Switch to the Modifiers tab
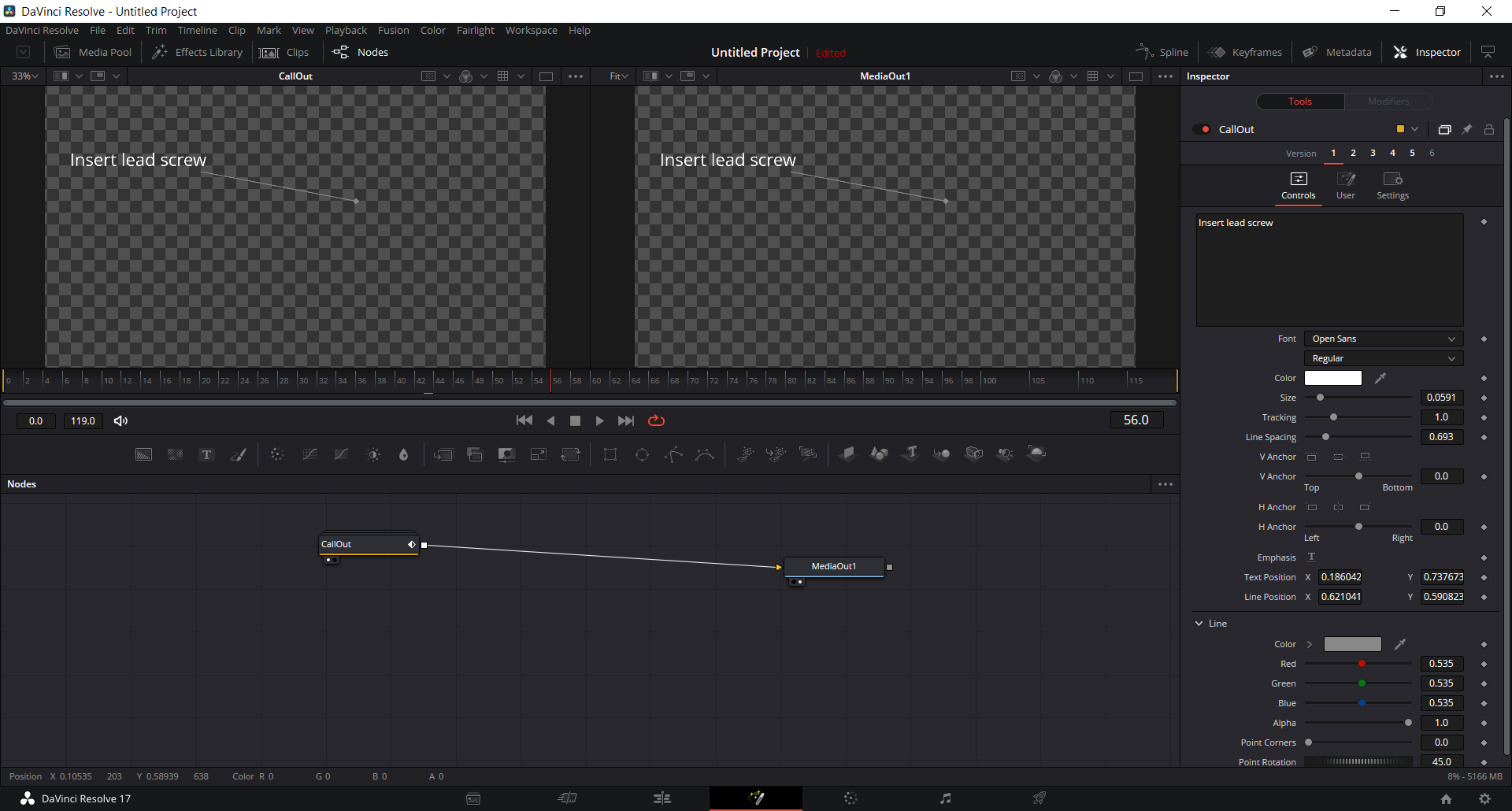 (1388, 102)
